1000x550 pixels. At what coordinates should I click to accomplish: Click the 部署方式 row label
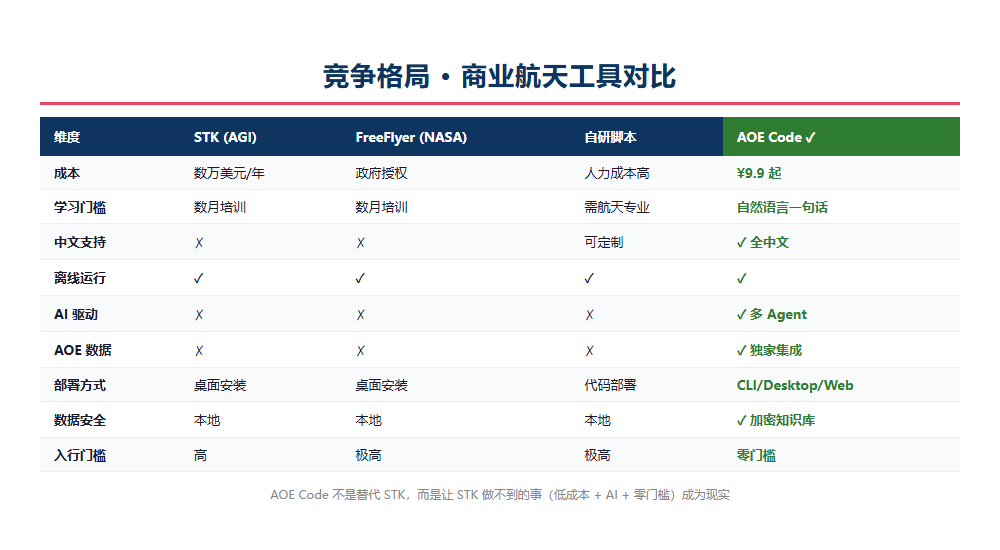(x=80, y=385)
